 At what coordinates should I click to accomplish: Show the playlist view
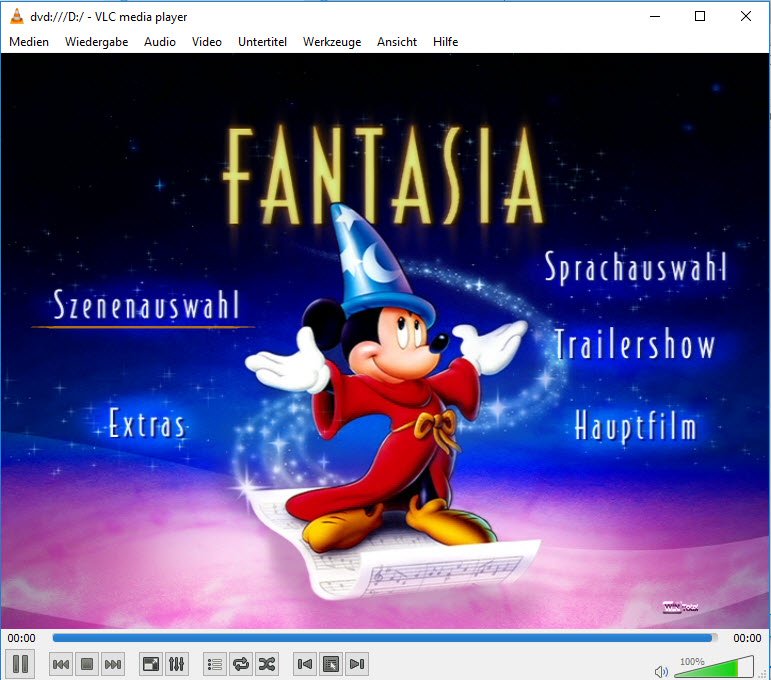(x=215, y=664)
